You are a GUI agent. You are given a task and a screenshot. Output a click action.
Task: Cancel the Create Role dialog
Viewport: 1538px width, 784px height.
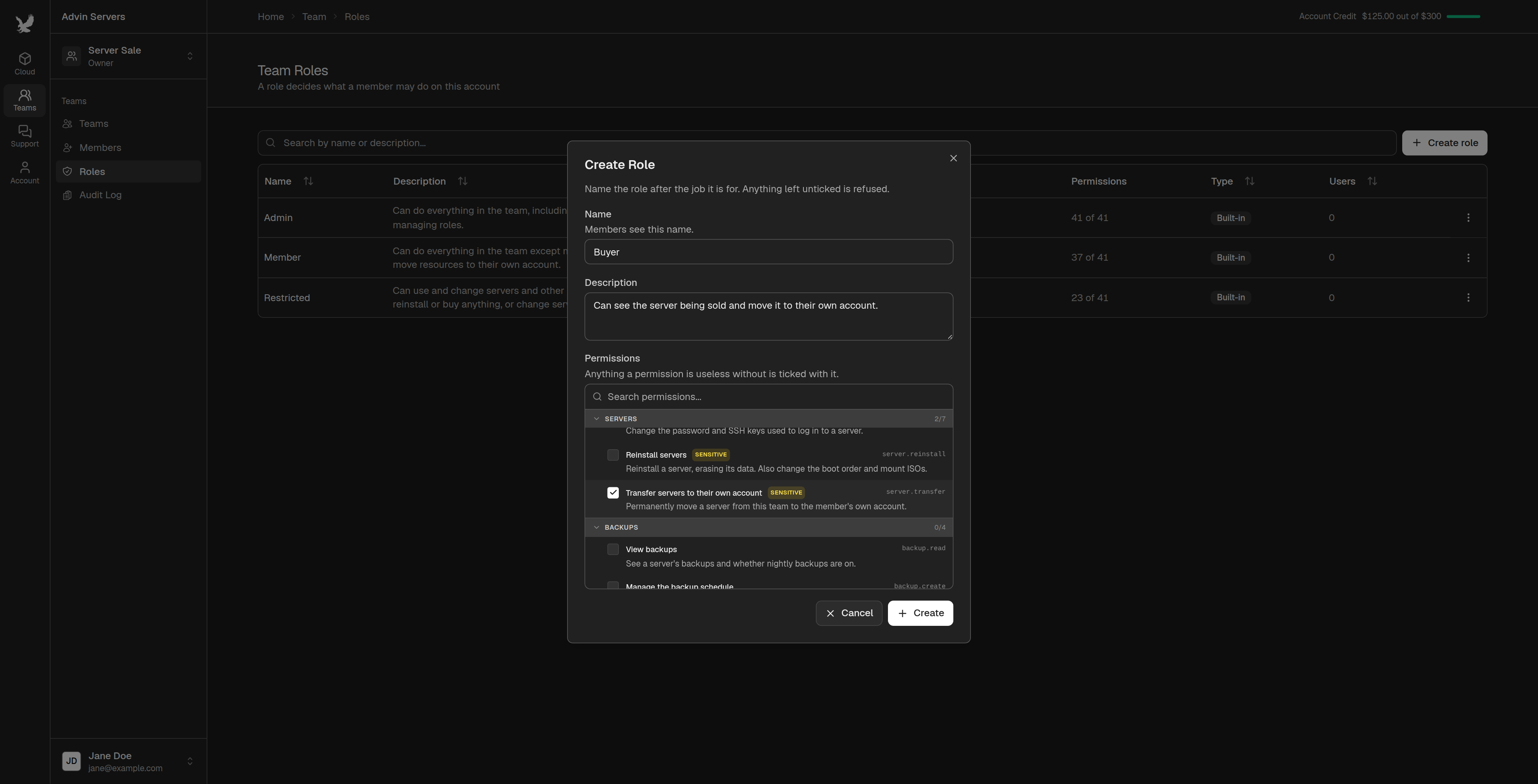click(848, 613)
